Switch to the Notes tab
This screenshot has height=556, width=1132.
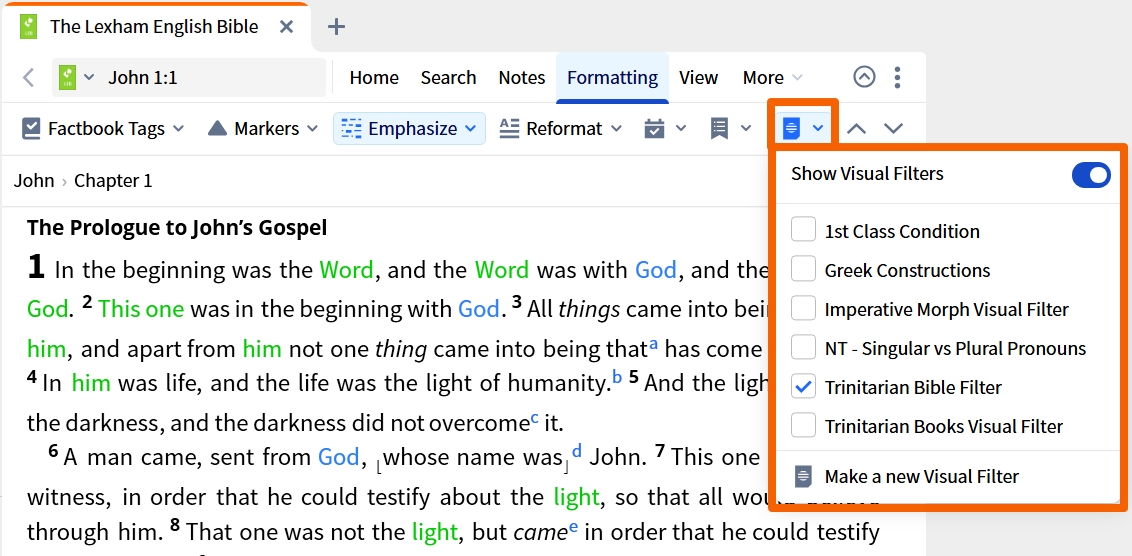522,77
